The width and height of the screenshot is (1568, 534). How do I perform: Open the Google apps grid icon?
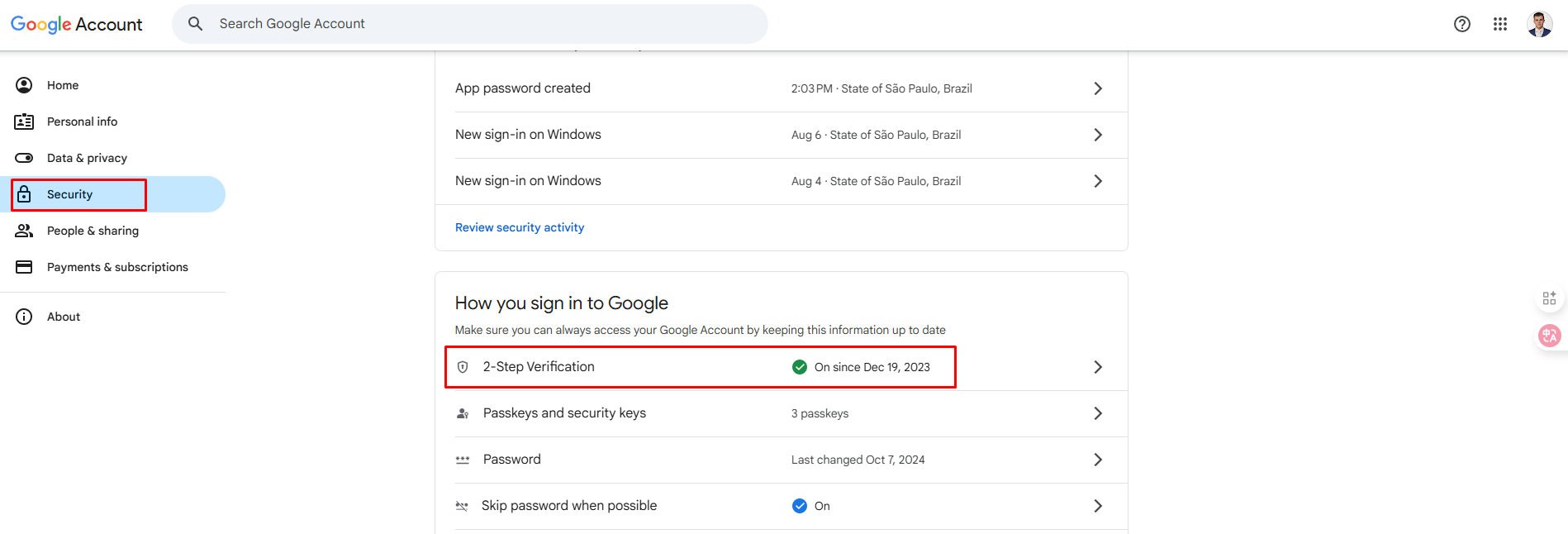(1500, 24)
